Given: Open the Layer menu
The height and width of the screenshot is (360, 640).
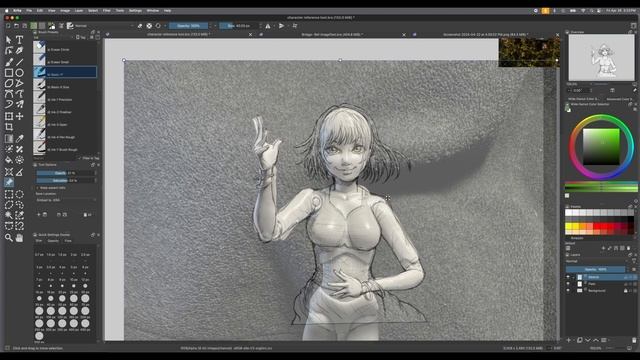Looking at the screenshot, I should tap(79, 11).
